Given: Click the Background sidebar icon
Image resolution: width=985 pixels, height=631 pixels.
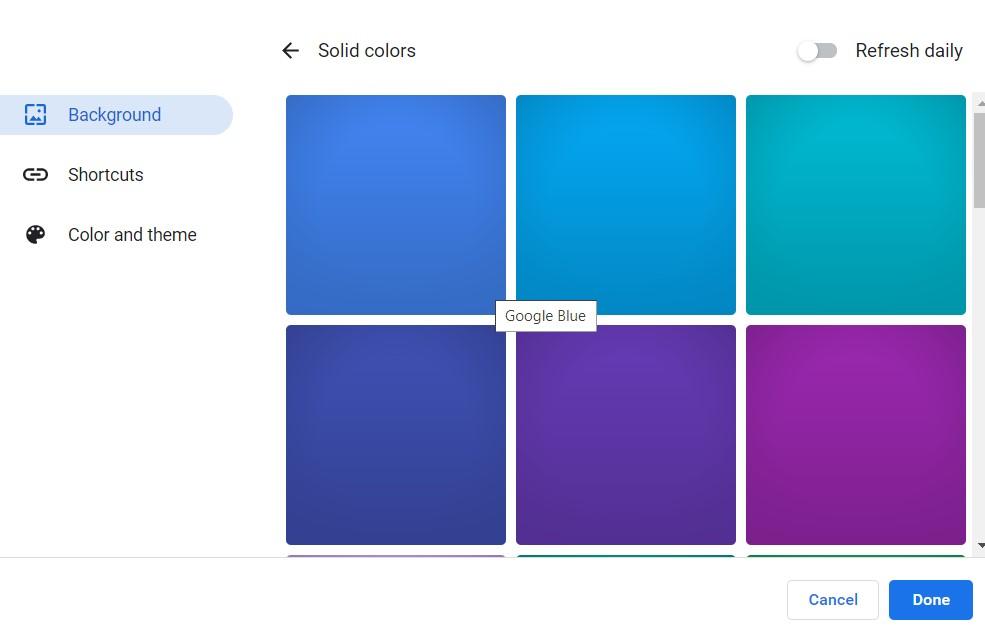Looking at the screenshot, I should (x=36, y=114).
